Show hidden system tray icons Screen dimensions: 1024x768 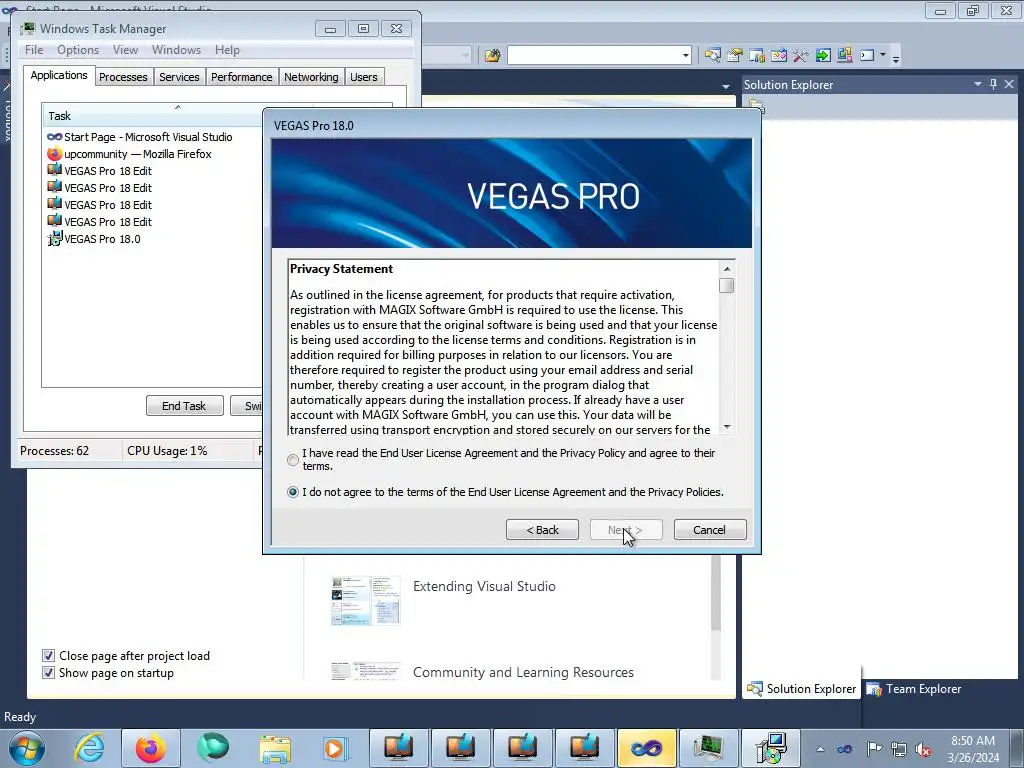[820, 749]
